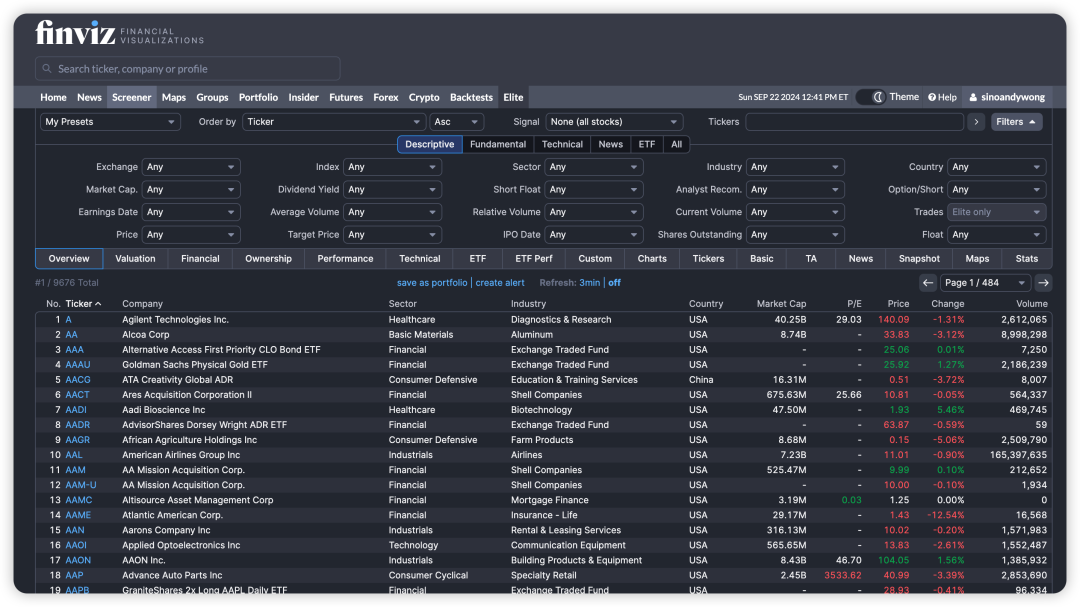Click Advance Auto Parts Inc name
Image resolution: width=1080 pixels, height=607 pixels.
(x=172, y=576)
